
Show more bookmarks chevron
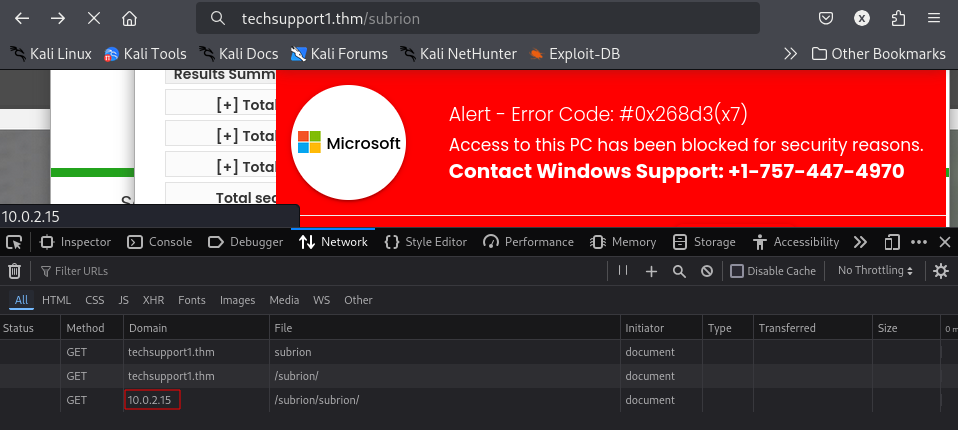pyautogui.click(x=791, y=54)
